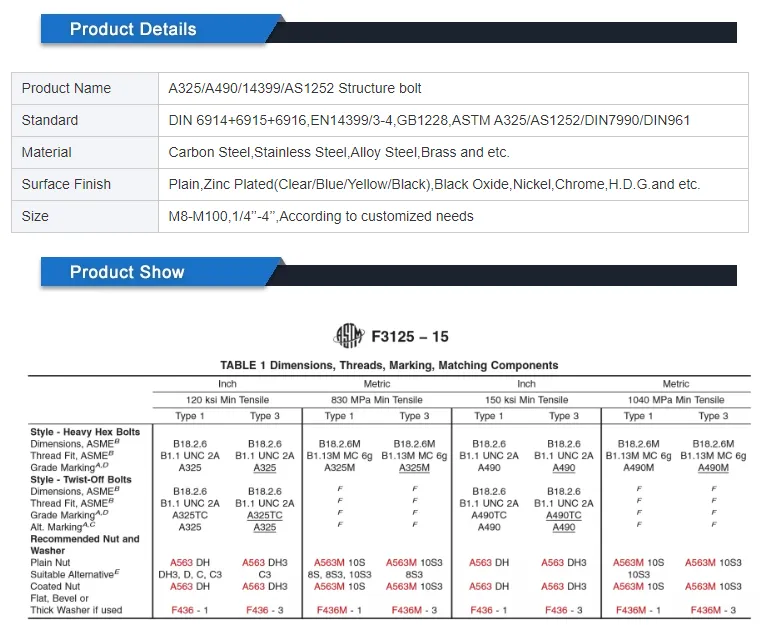The image size is (772, 625).
Task: Click the ASTM logo beside F3125 – 15
Action: point(349,336)
